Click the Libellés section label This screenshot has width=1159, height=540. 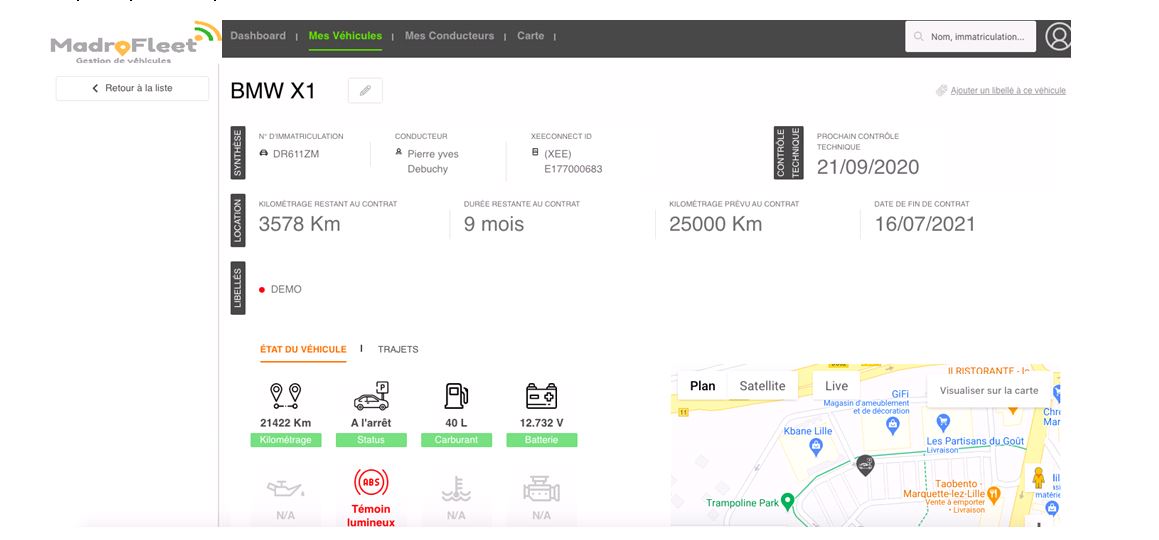pyautogui.click(x=238, y=288)
